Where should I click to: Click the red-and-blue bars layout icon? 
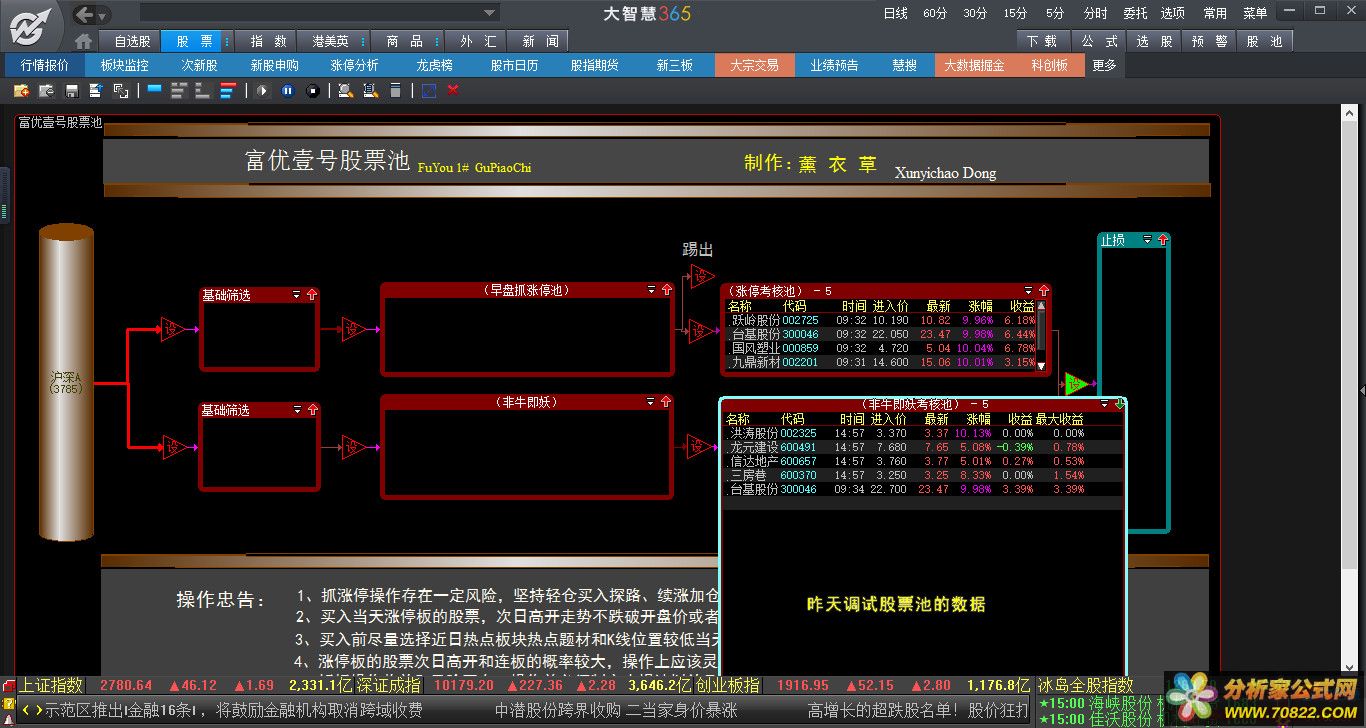227,90
